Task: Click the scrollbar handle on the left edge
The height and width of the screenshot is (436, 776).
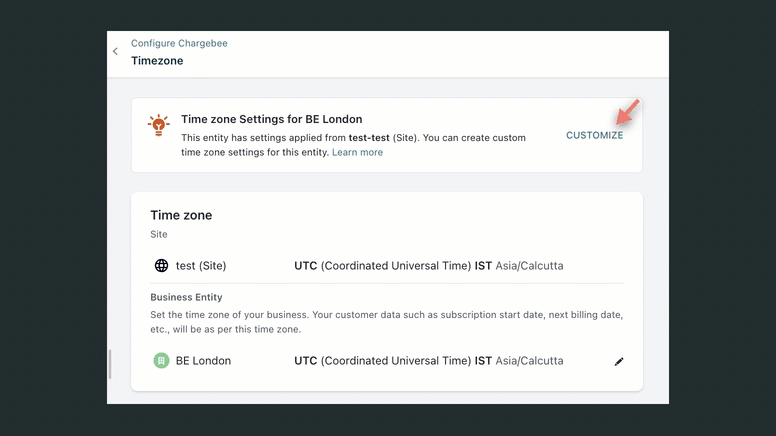Action: click(x=110, y=364)
